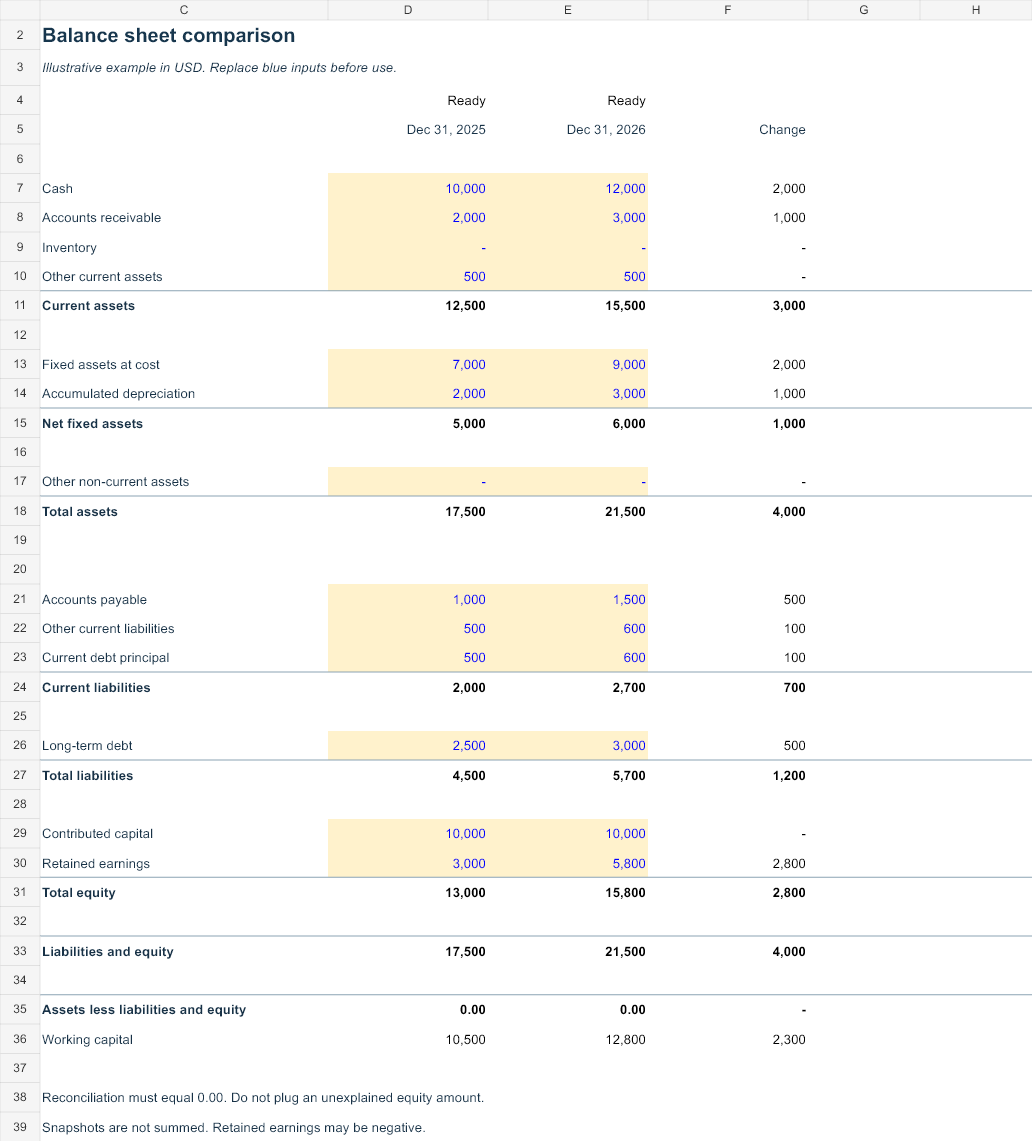Click the 'Contributed capital' label
Image resolution: width=1032 pixels, height=1141 pixels.
pos(98,834)
